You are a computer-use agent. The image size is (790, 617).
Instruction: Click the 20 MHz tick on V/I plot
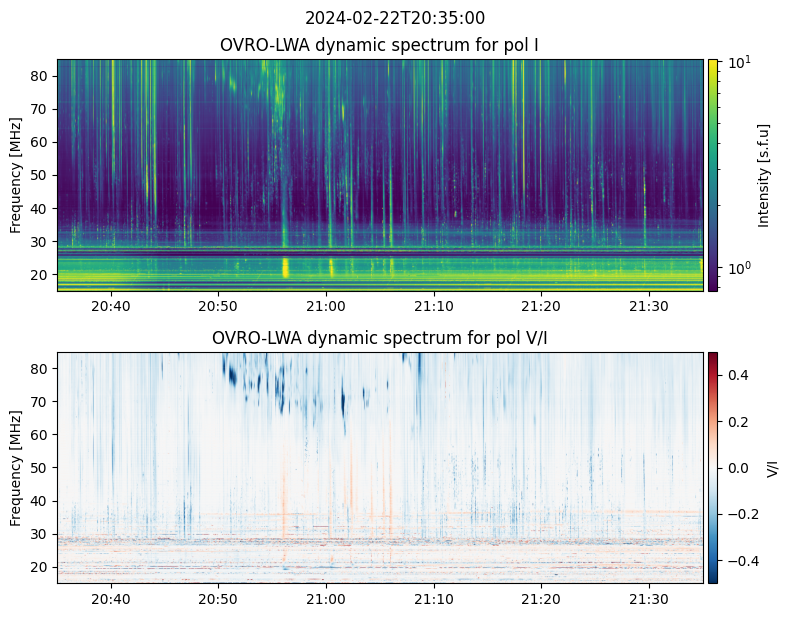tap(41, 567)
